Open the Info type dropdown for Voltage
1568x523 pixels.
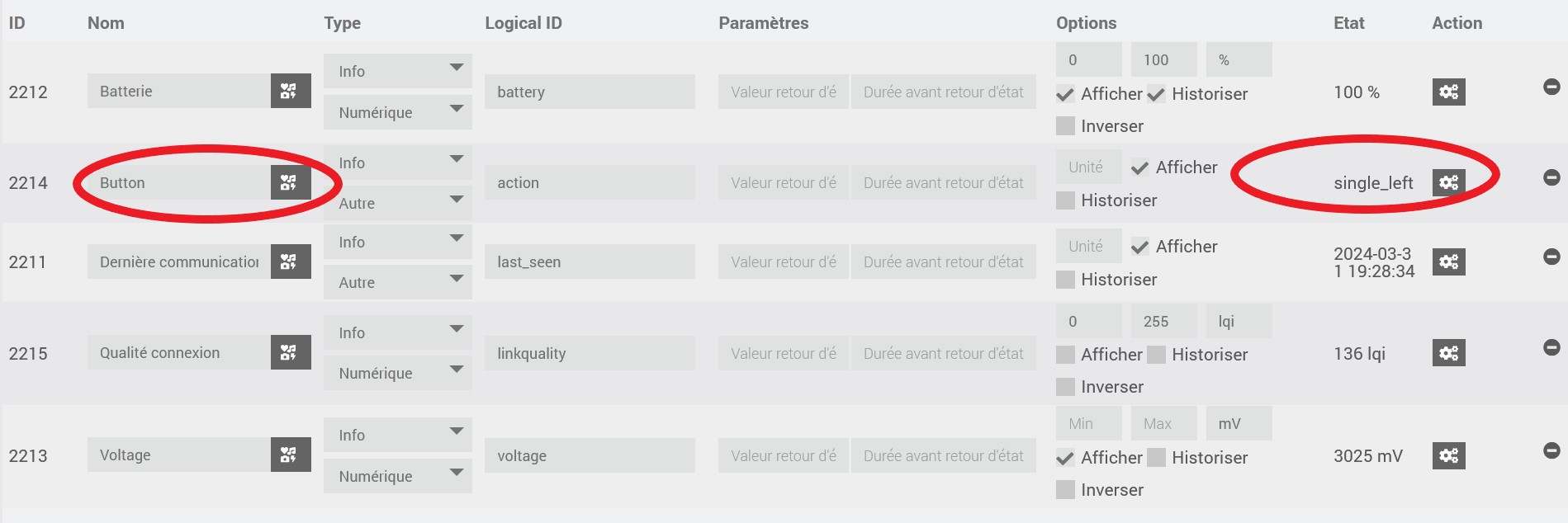(397, 435)
